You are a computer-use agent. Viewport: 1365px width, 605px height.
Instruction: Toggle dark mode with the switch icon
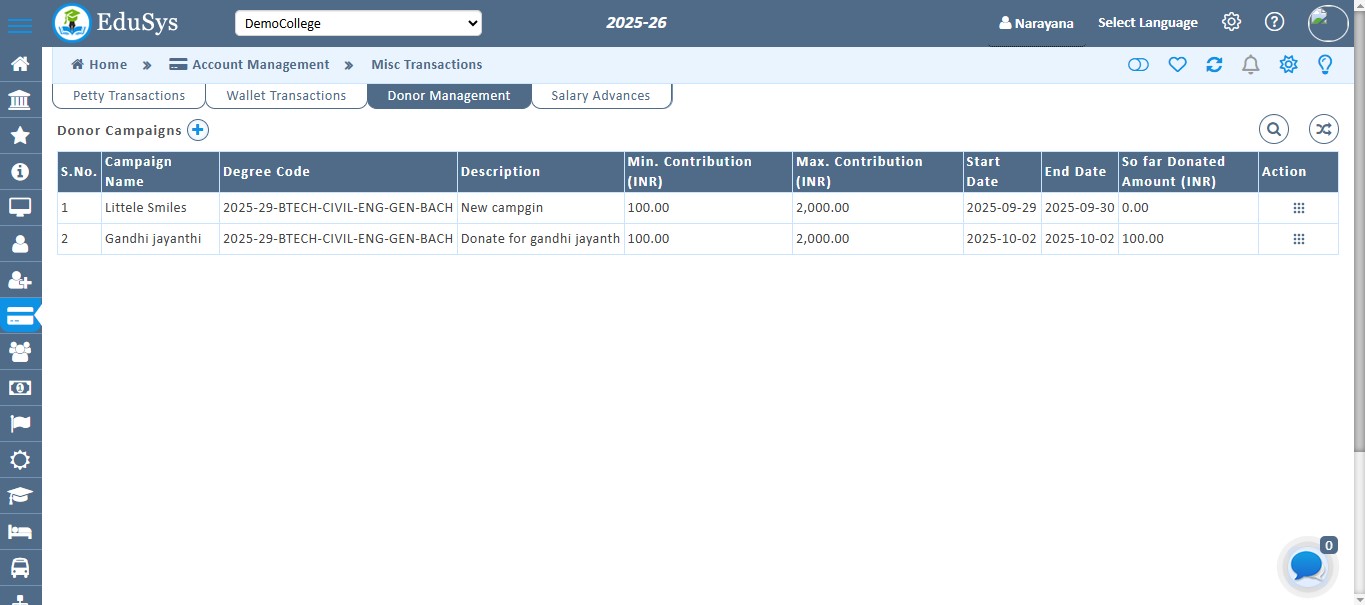1139,64
